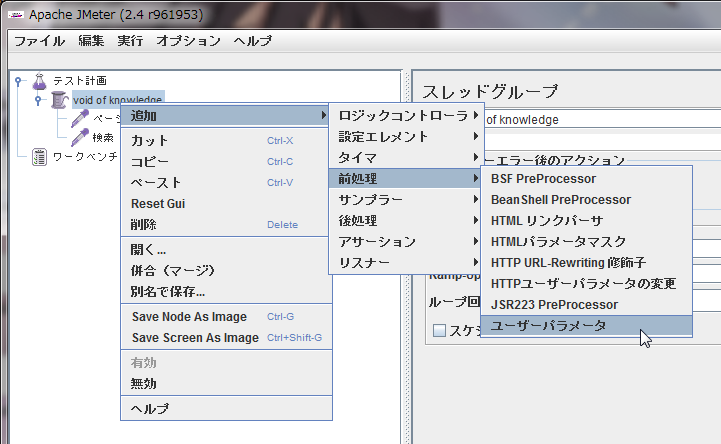Viewport: 721px width, 444px height.
Task: Click the test plan flask icon
Action: coord(40,81)
